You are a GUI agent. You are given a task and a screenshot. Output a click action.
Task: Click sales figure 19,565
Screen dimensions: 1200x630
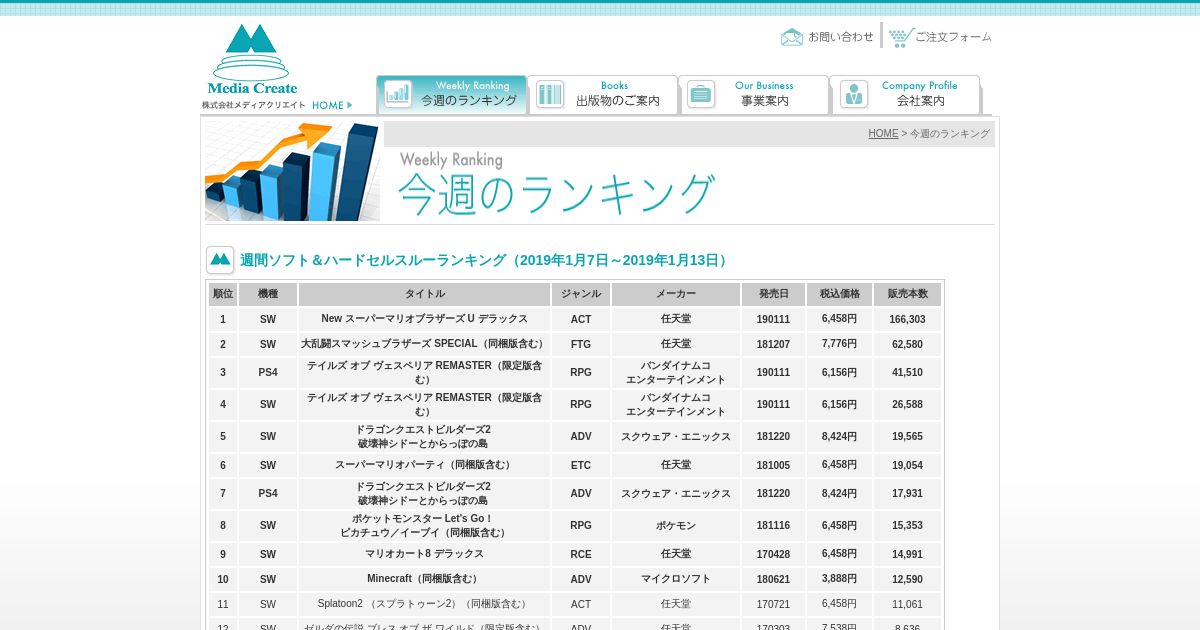[908, 437]
